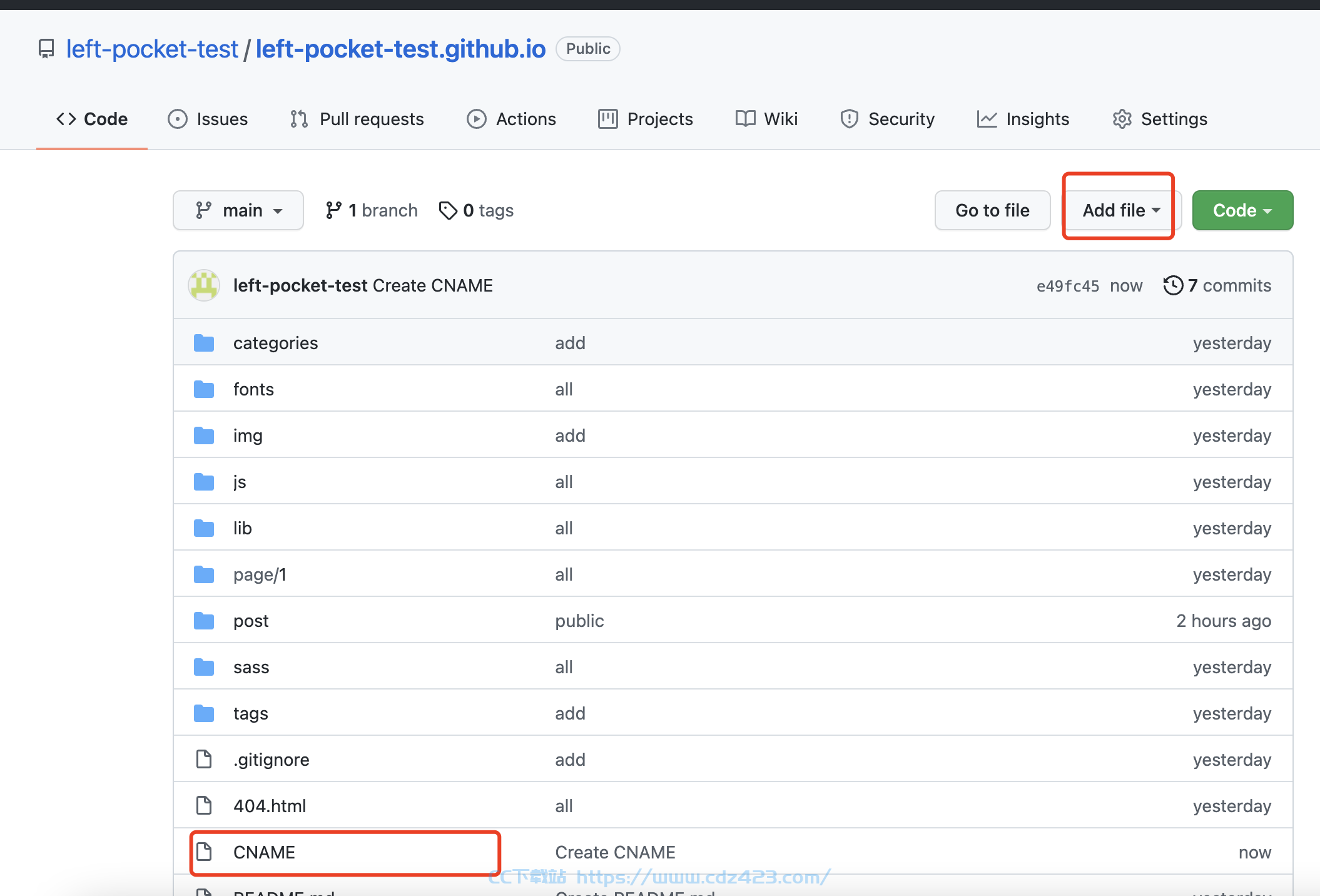Click the file icon of .gitignore
The height and width of the screenshot is (896, 1320).
204,759
